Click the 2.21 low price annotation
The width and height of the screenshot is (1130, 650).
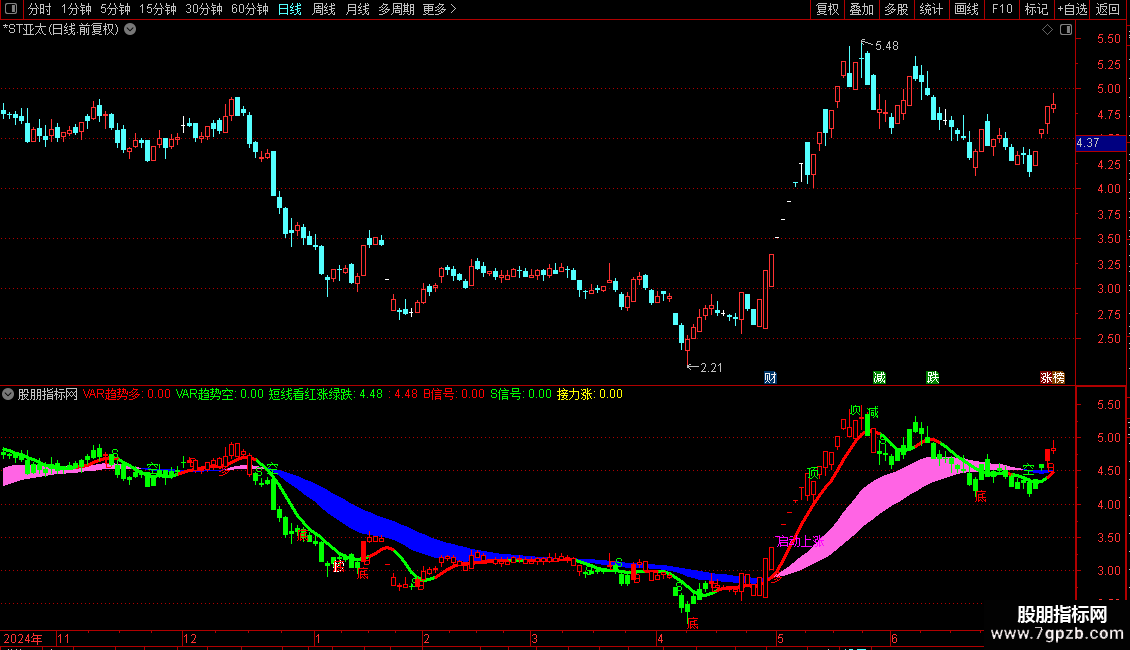pos(711,368)
